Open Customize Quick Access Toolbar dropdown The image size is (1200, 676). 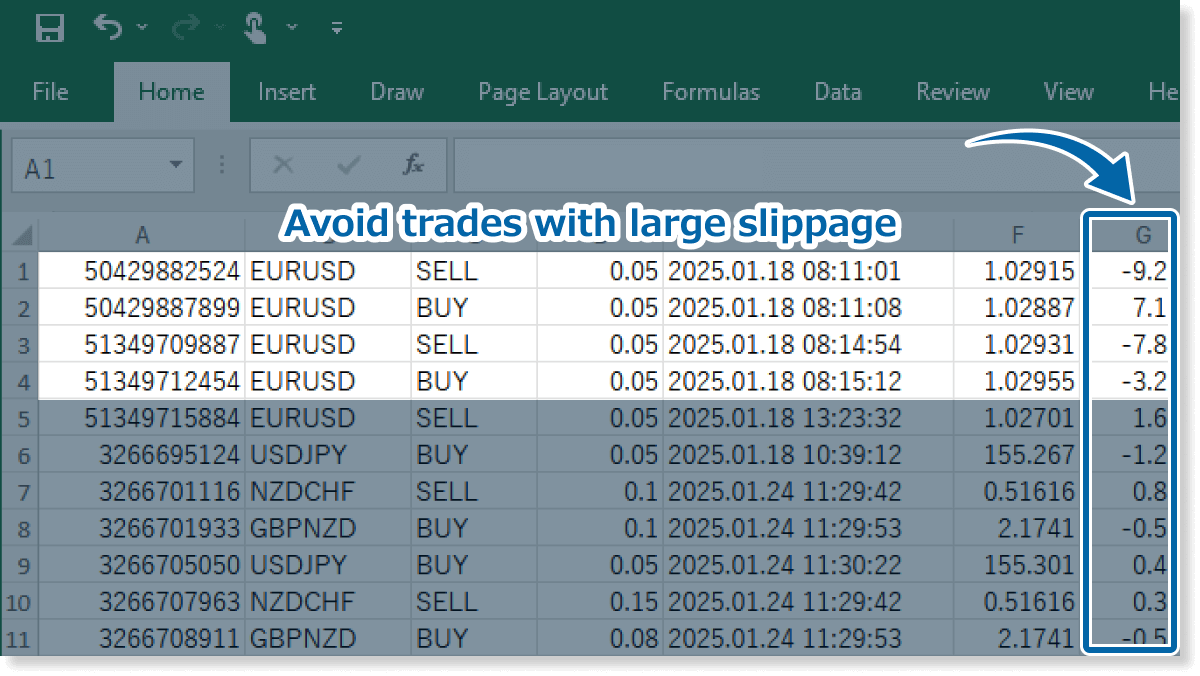pyautogui.click(x=337, y=28)
